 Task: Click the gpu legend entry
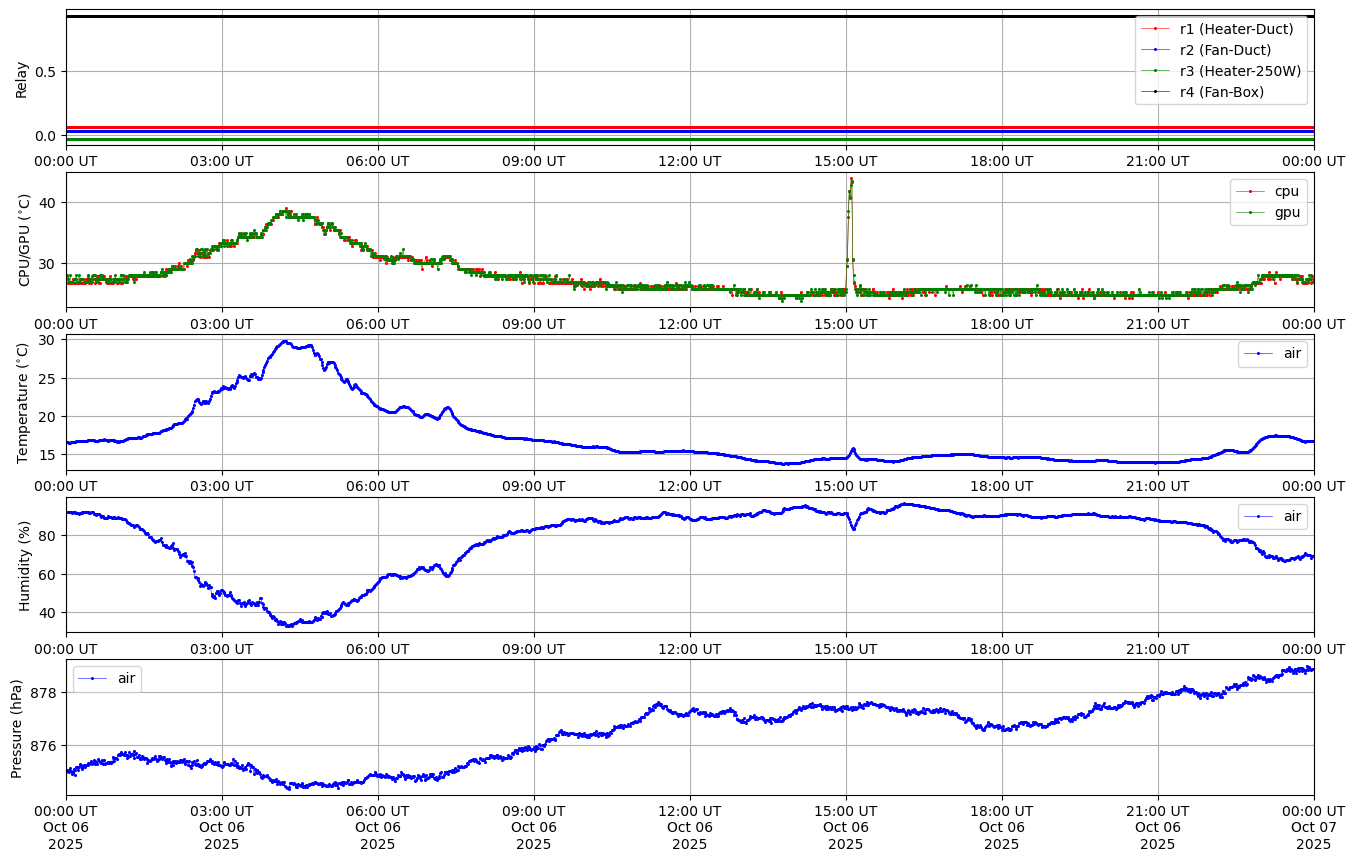(1286, 212)
